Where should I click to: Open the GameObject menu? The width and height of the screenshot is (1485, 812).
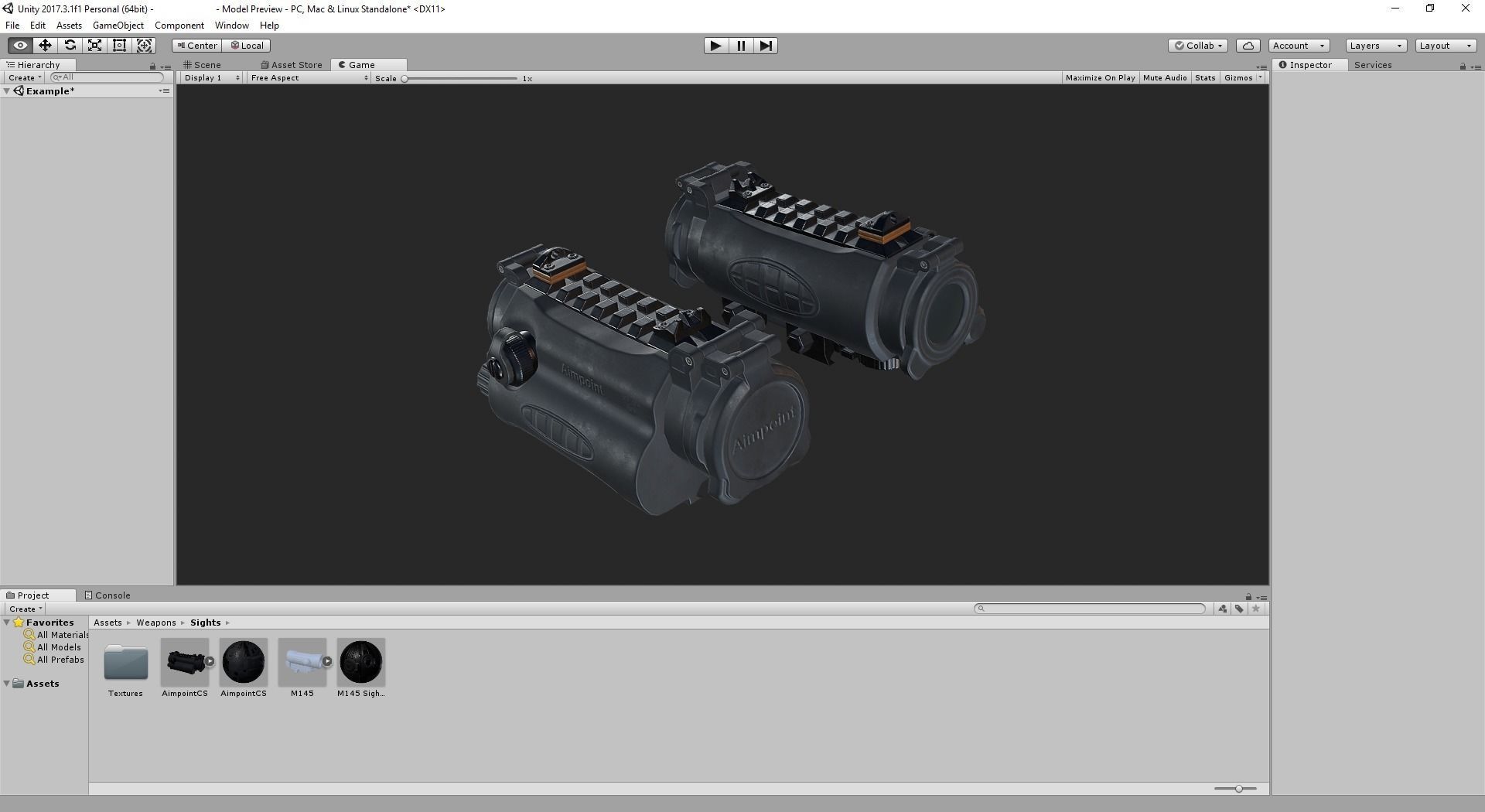[118, 26]
